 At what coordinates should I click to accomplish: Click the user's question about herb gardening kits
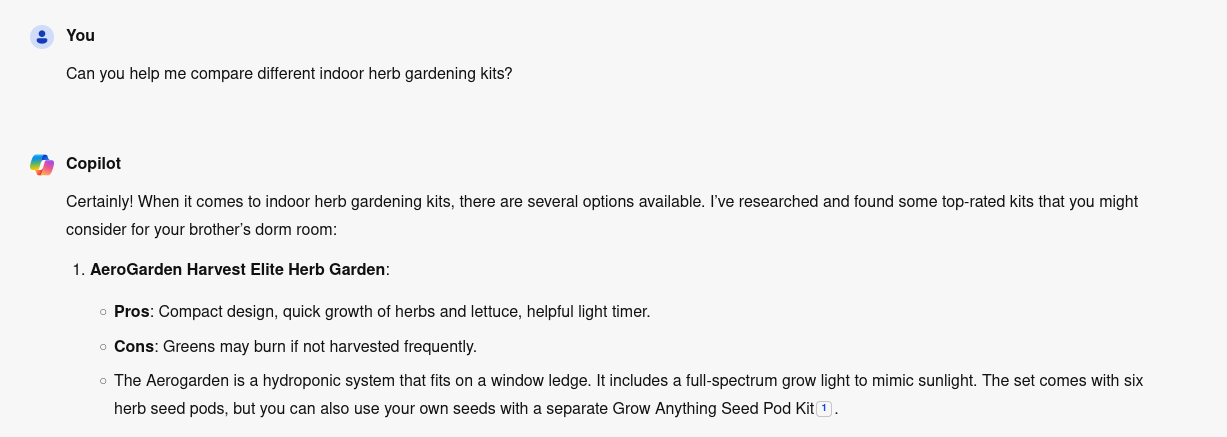click(289, 74)
